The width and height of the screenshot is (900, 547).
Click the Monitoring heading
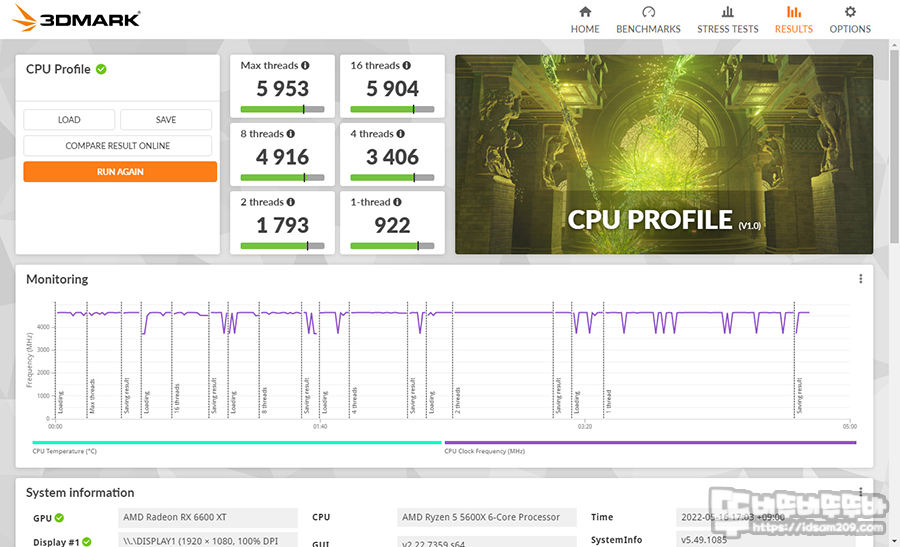(57, 279)
